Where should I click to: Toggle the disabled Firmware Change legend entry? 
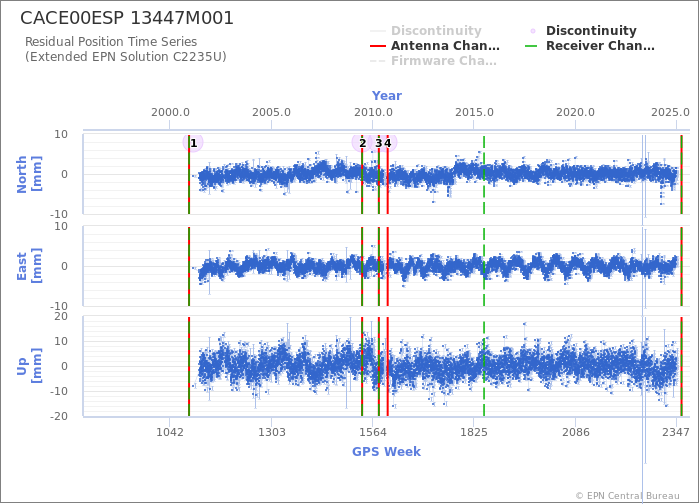[433, 61]
